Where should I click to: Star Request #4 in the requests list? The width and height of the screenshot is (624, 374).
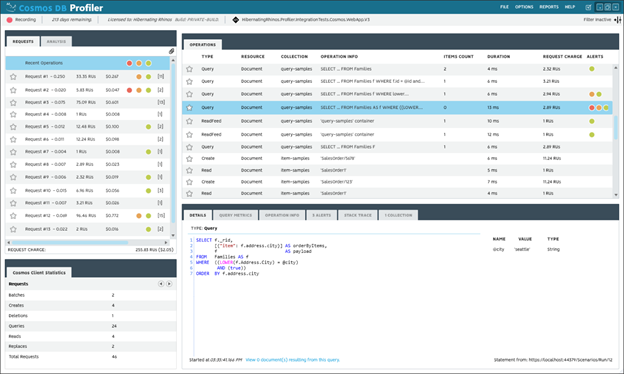(x=13, y=115)
